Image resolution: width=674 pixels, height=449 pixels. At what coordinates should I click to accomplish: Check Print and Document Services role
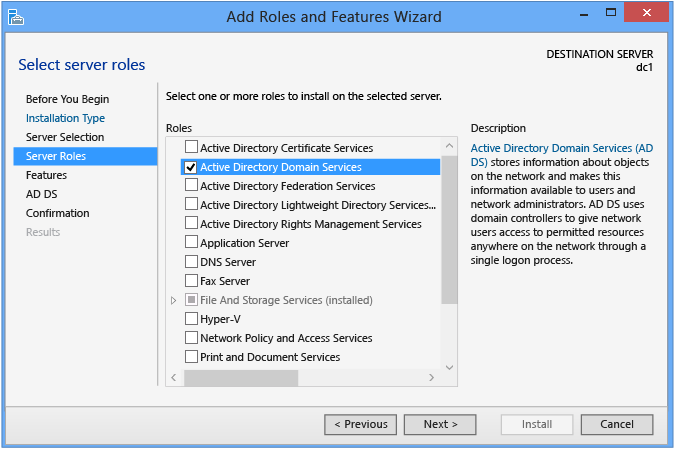tap(191, 357)
